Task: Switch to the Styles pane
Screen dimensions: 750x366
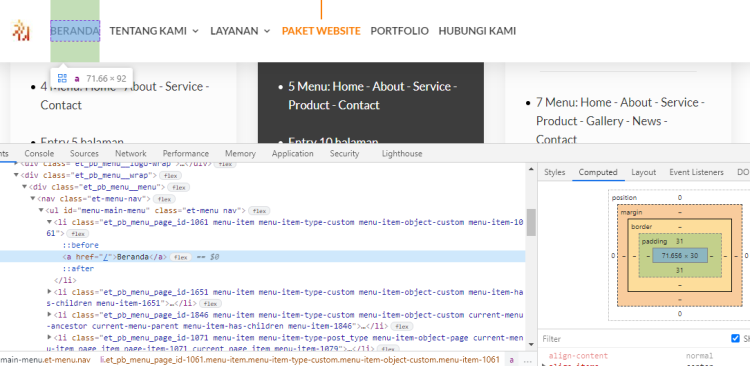Action: pyautogui.click(x=554, y=172)
